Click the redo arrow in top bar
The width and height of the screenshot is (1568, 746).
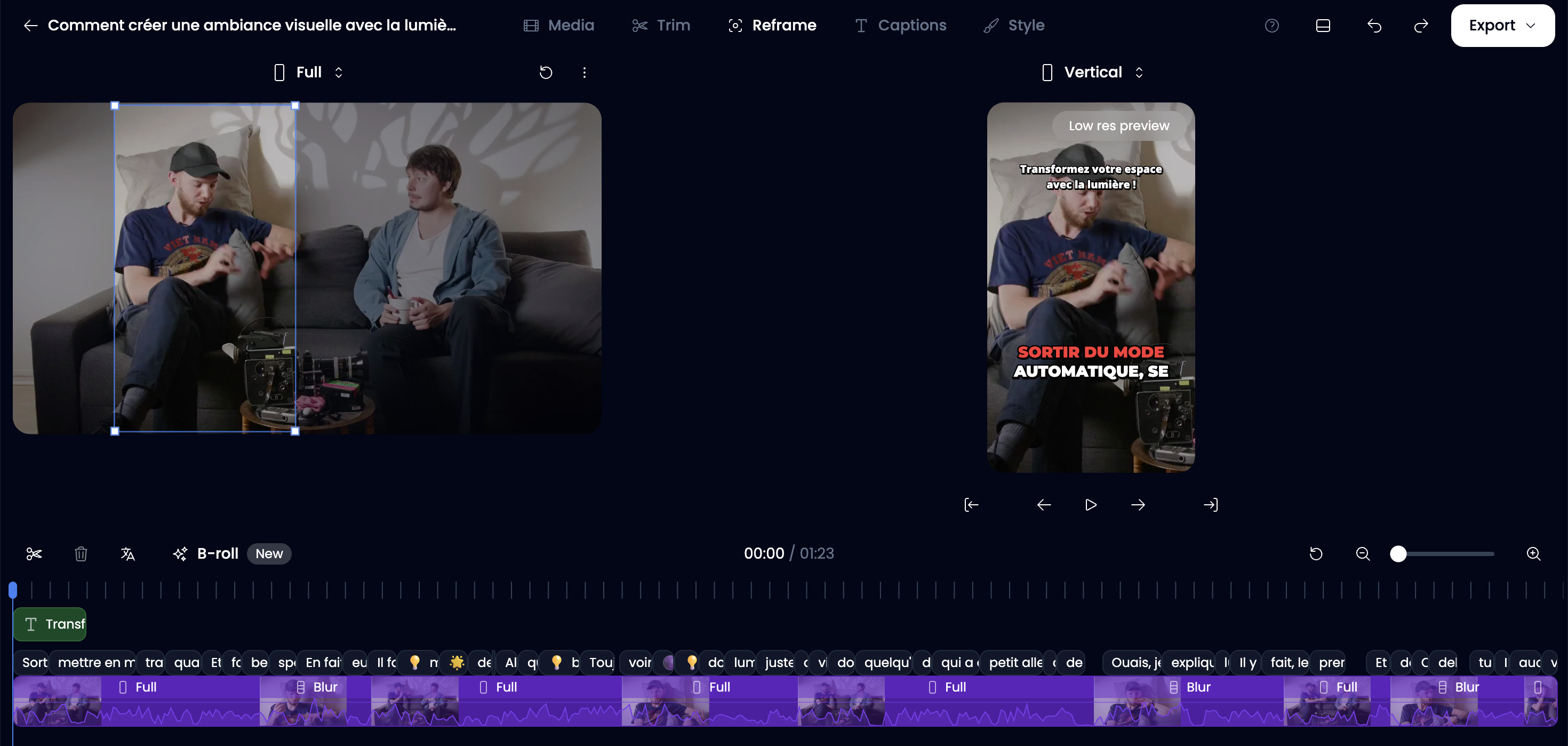(x=1421, y=26)
